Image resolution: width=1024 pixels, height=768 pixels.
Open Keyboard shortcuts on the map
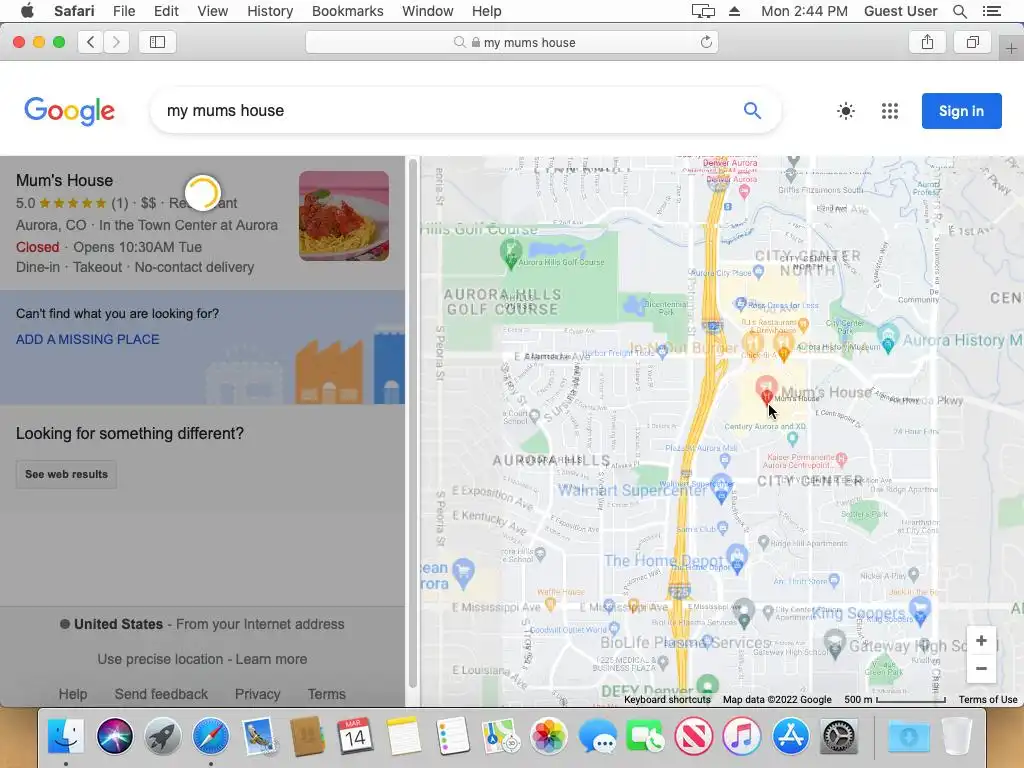pyautogui.click(x=667, y=699)
